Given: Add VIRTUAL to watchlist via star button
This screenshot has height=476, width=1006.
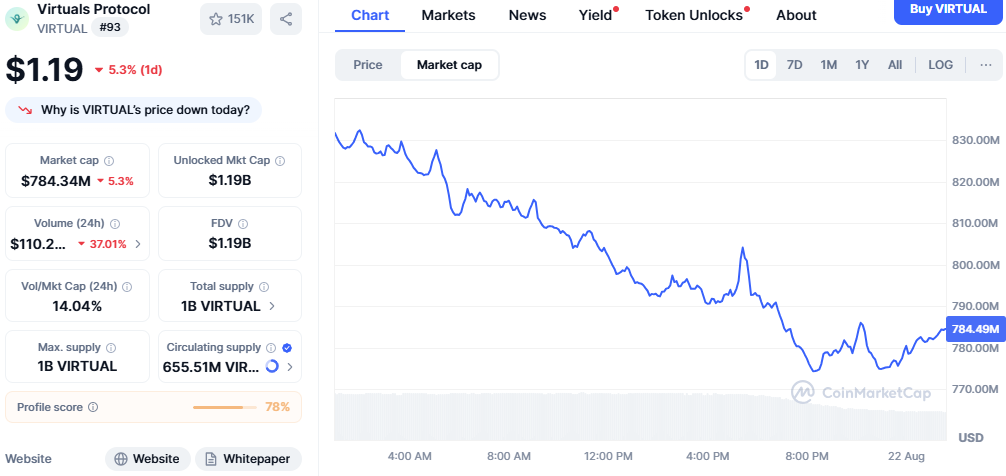Looking at the screenshot, I should point(231,19).
